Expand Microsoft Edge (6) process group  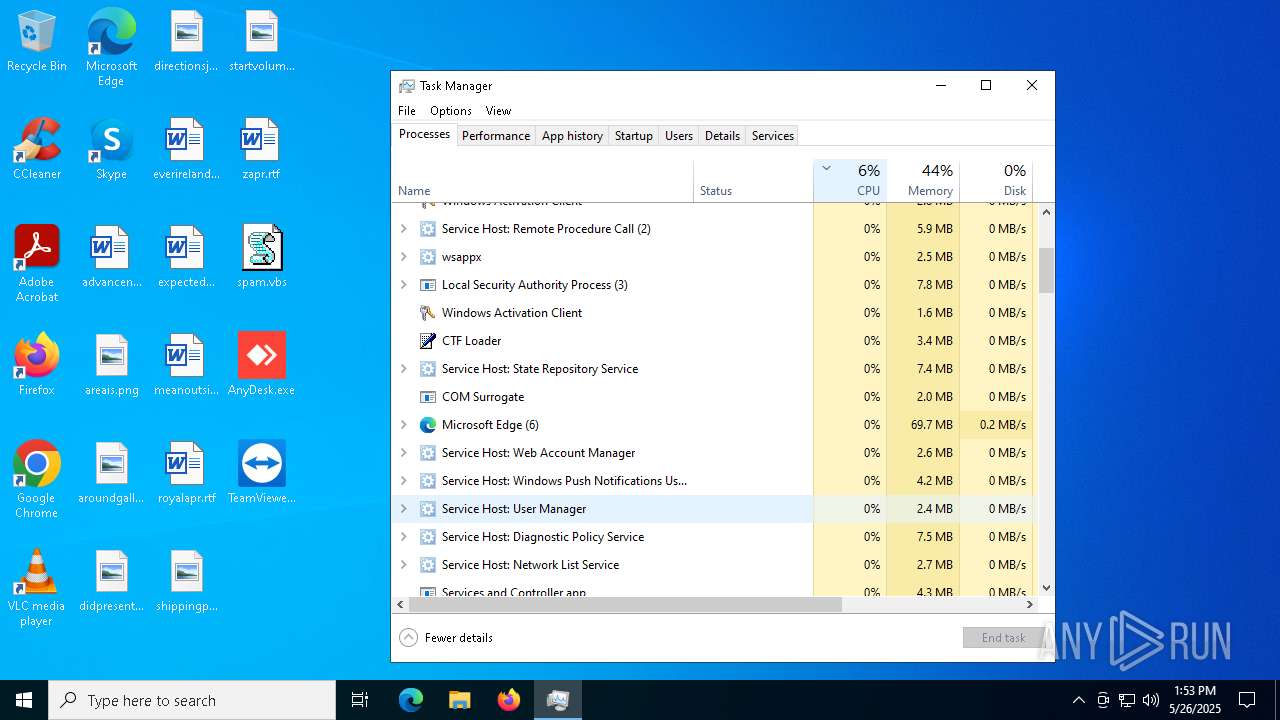404,425
